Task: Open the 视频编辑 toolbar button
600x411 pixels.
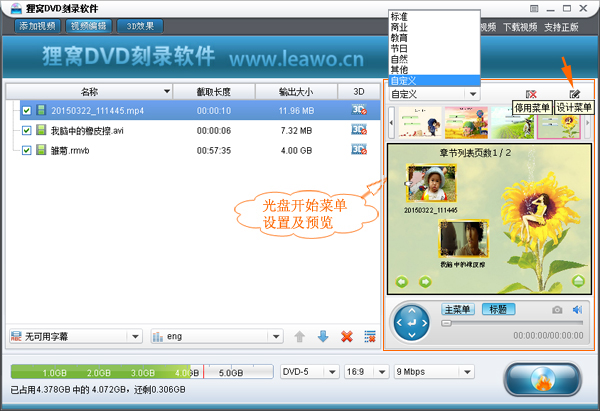Action: point(88,26)
